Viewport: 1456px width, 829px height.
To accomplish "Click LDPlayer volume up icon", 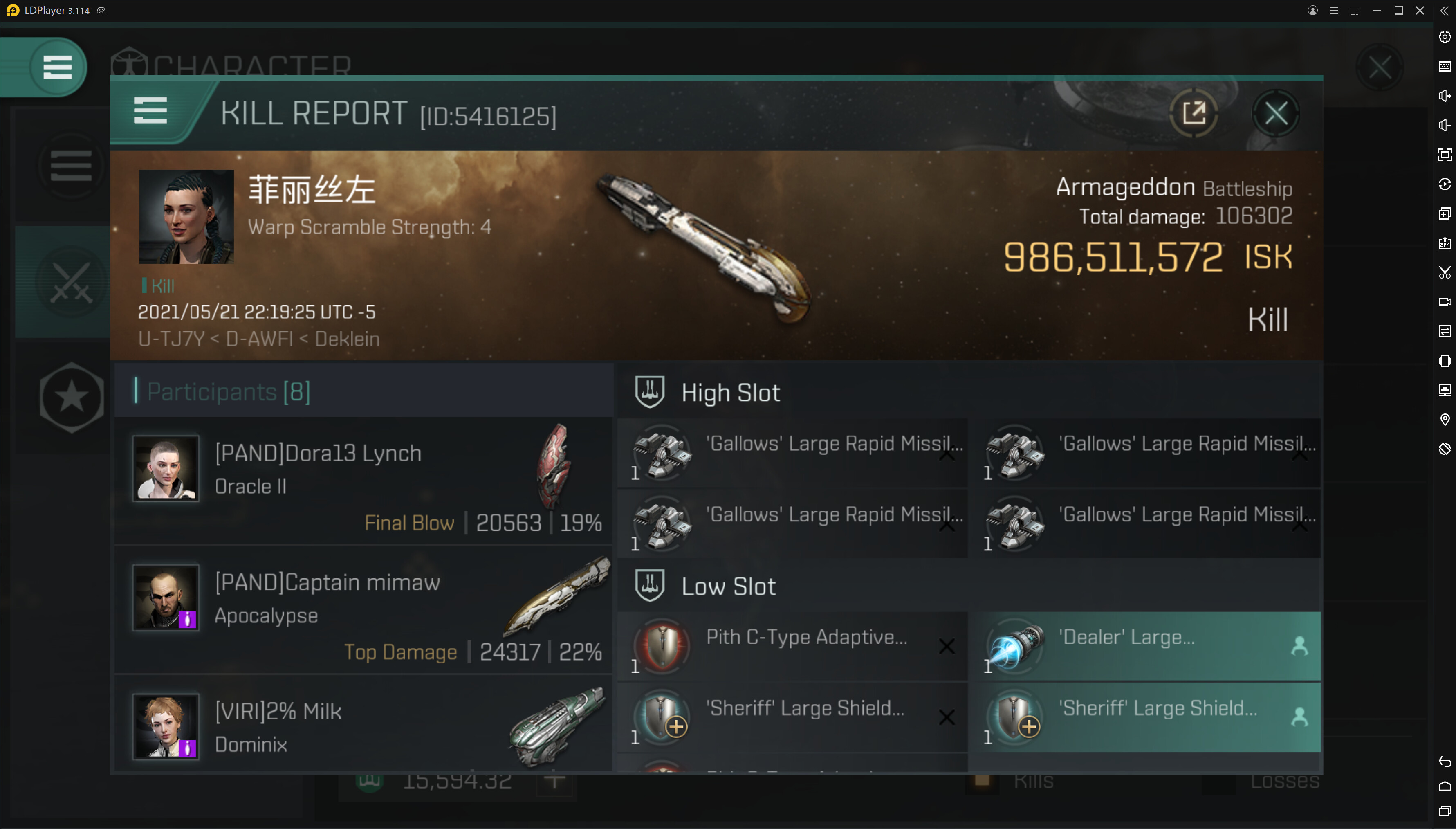I will coord(1444,96).
